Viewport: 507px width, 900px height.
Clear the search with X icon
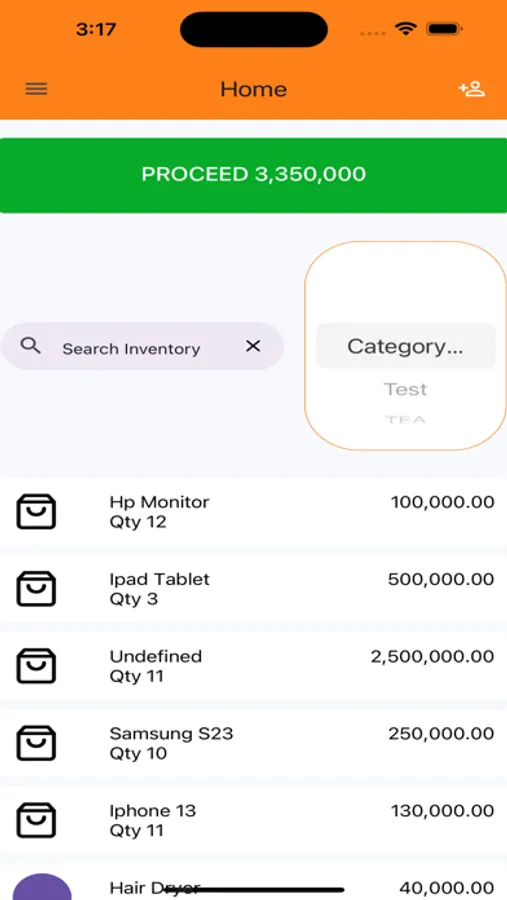pos(253,346)
